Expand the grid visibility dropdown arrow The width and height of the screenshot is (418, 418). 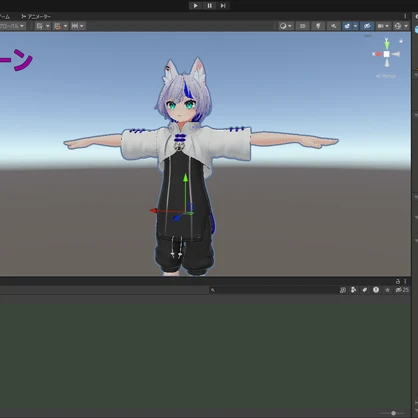tap(48, 26)
